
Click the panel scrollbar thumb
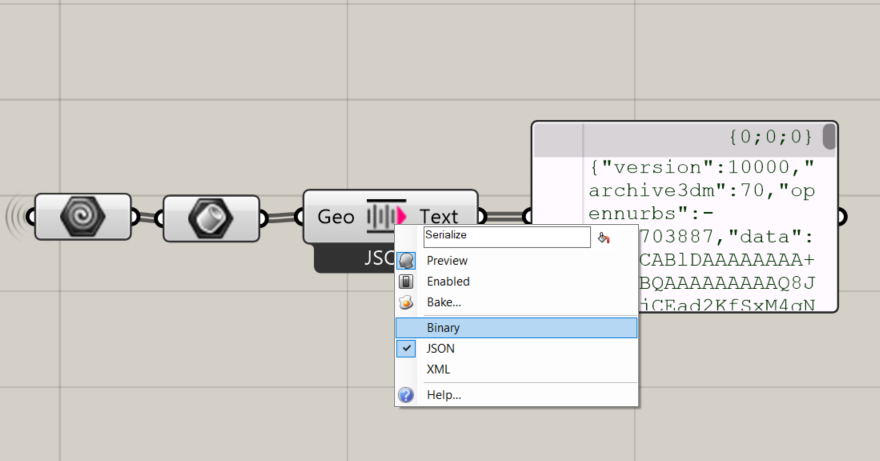tap(828, 136)
